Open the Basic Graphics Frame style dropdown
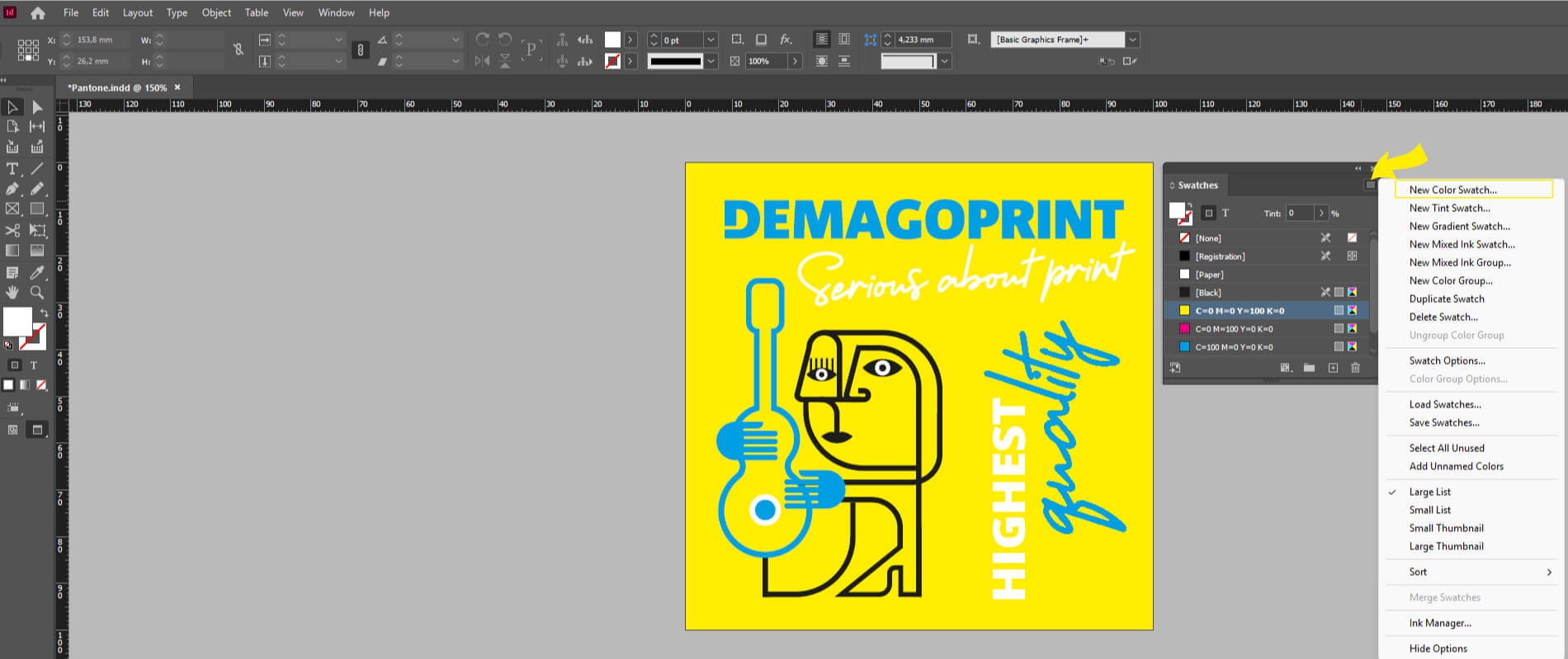Screen dimensions: 1568x659 point(1133,40)
